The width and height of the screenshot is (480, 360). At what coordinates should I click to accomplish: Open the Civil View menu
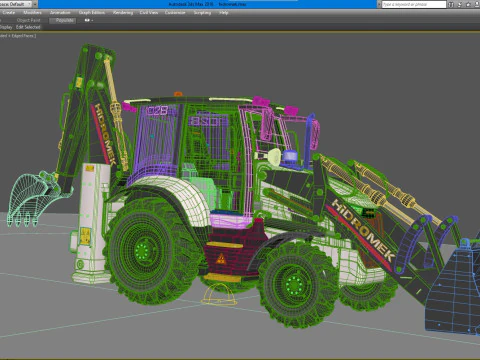149,13
